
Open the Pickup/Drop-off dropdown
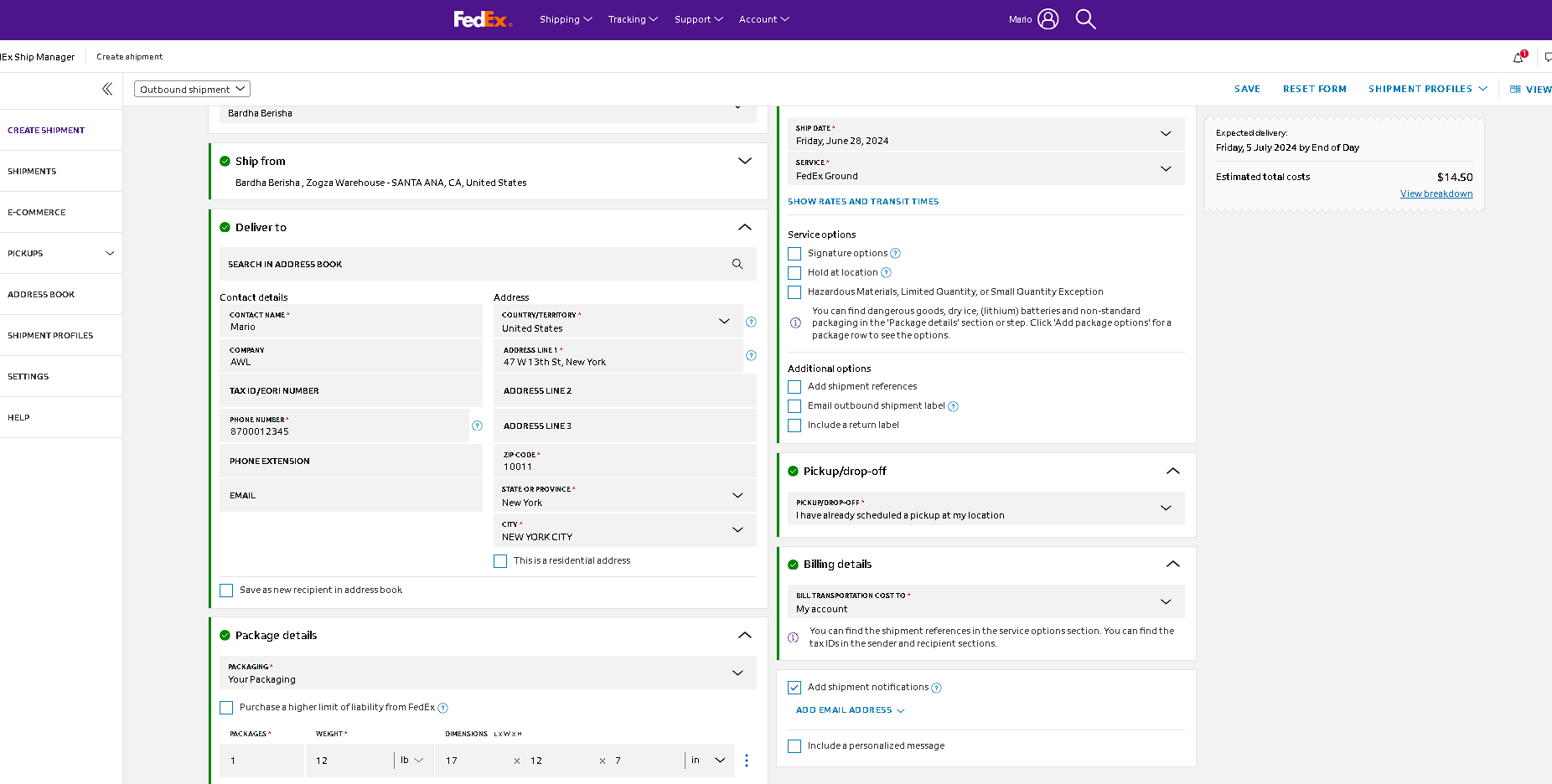click(986, 508)
